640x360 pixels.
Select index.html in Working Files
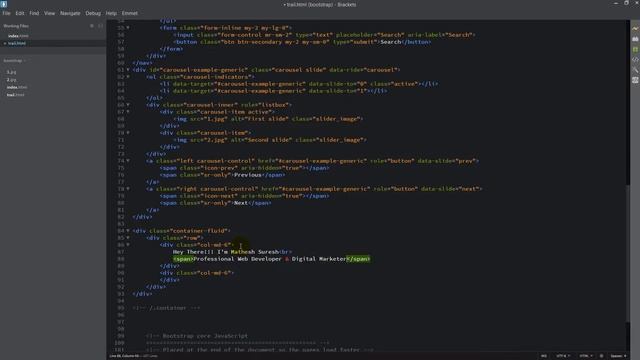coord(18,36)
